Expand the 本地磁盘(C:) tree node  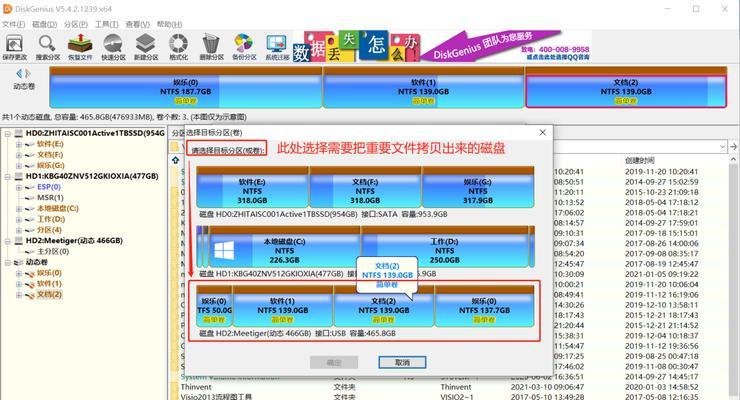click(x=18, y=209)
